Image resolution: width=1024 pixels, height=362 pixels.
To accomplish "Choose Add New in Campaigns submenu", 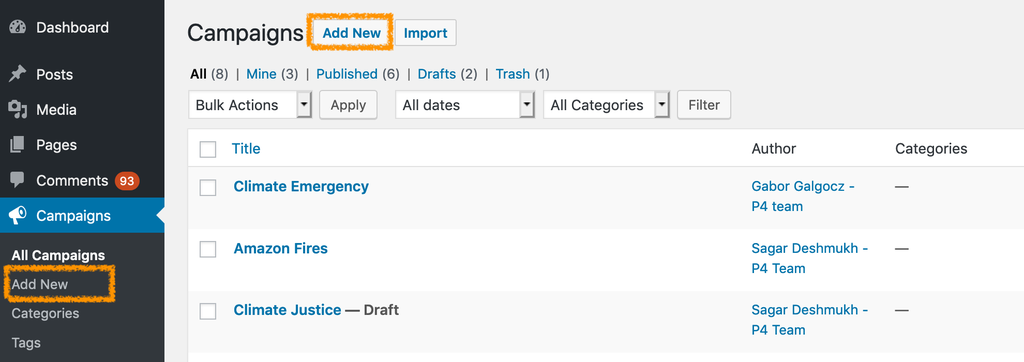I will tap(40, 284).
